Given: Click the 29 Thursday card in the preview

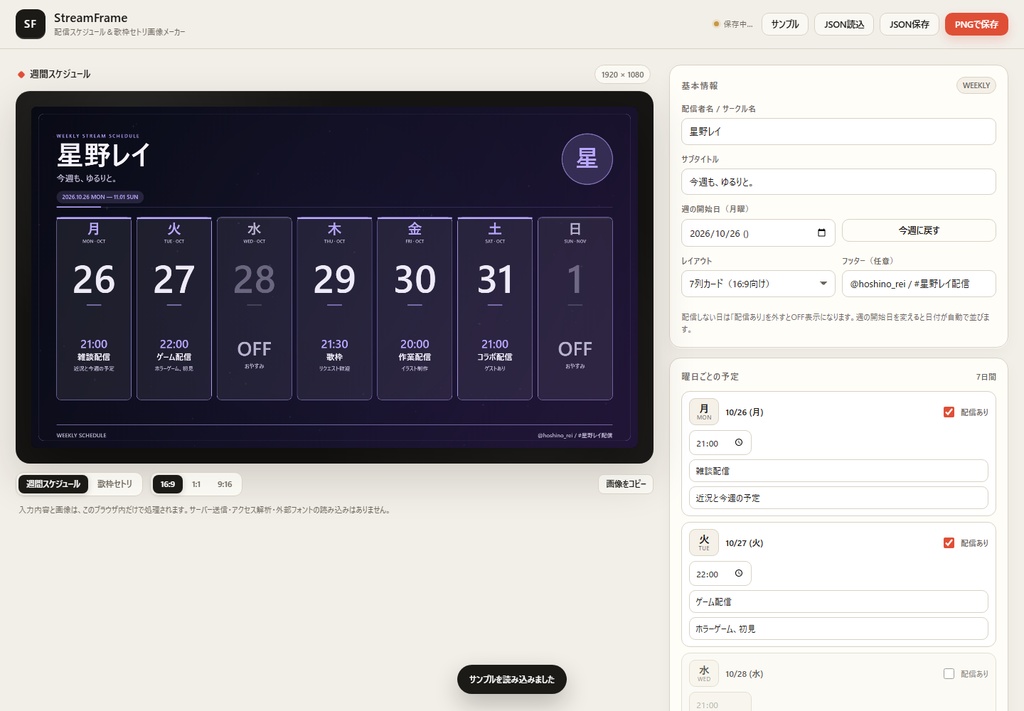Looking at the screenshot, I should (x=334, y=308).
